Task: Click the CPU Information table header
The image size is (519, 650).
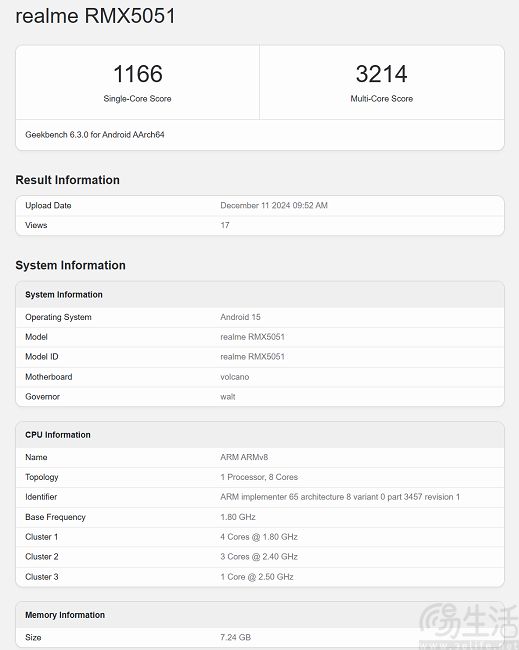Action: pyautogui.click(x=58, y=435)
